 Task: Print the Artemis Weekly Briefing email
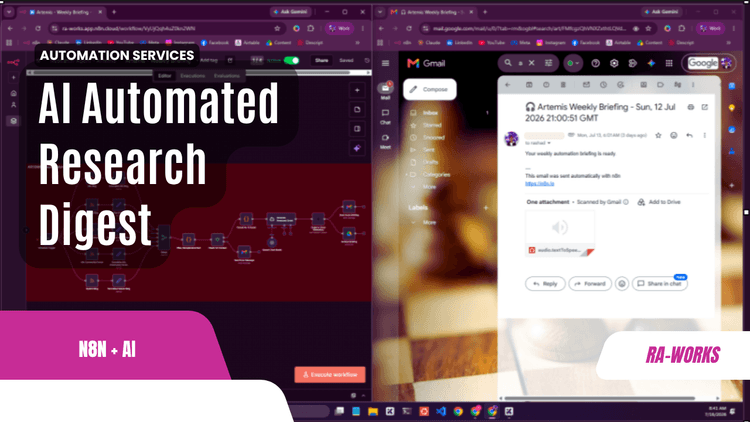[x=691, y=107]
